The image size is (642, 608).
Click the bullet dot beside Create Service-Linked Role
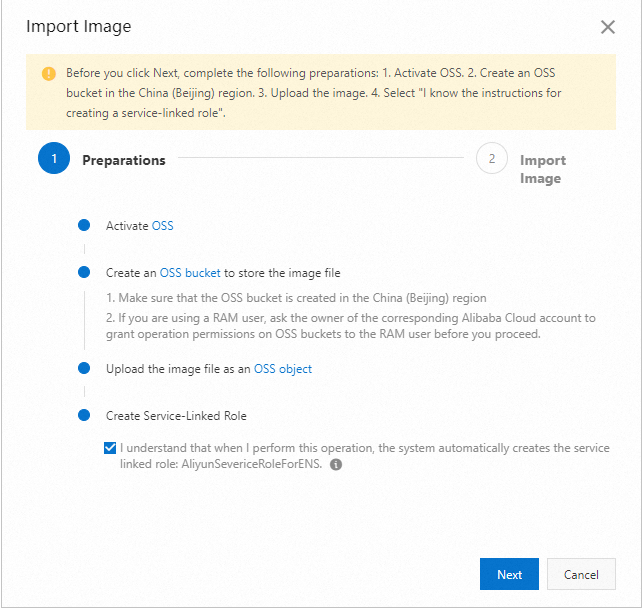(84, 415)
